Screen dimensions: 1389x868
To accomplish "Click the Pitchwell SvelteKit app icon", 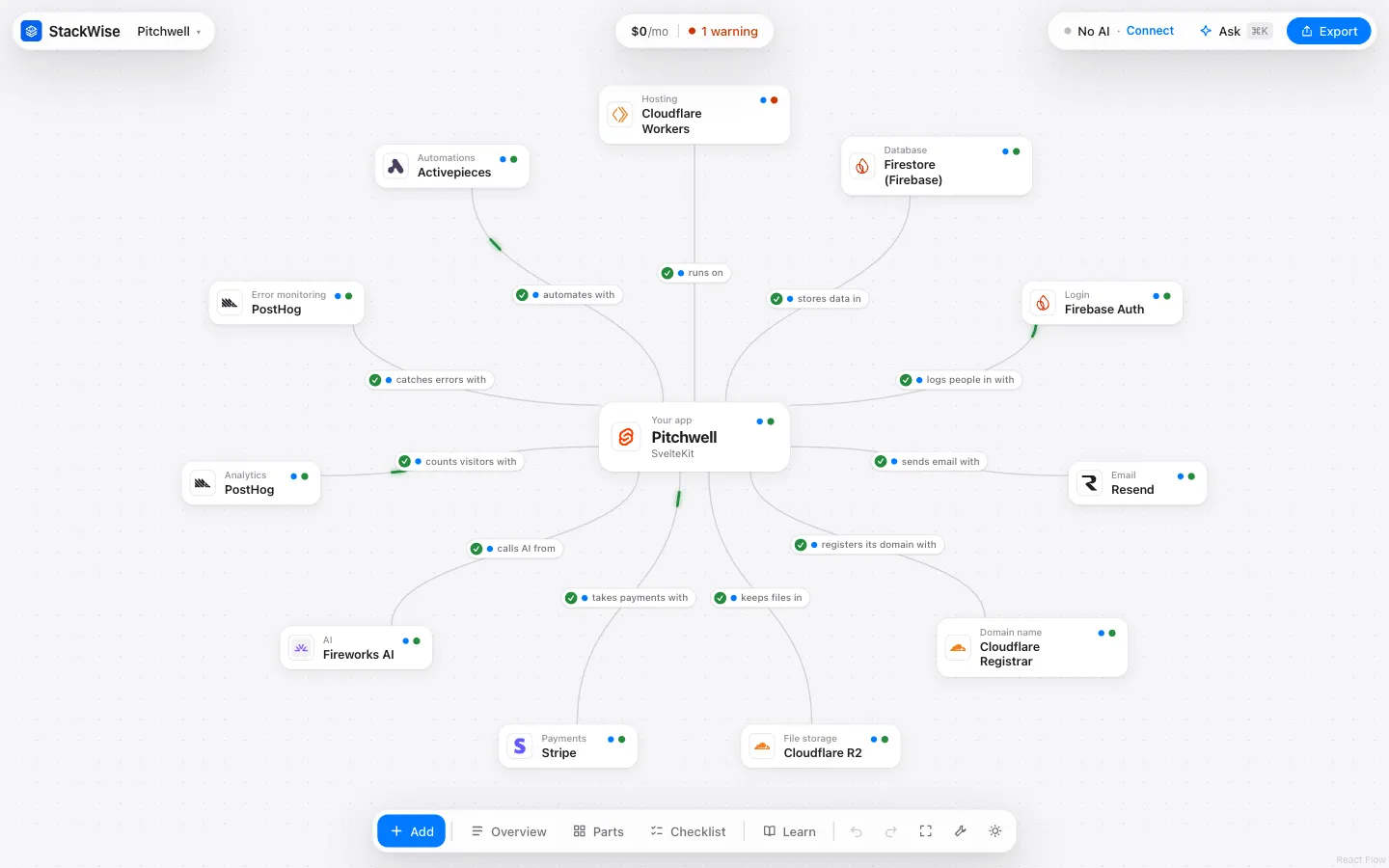I will point(626,437).
